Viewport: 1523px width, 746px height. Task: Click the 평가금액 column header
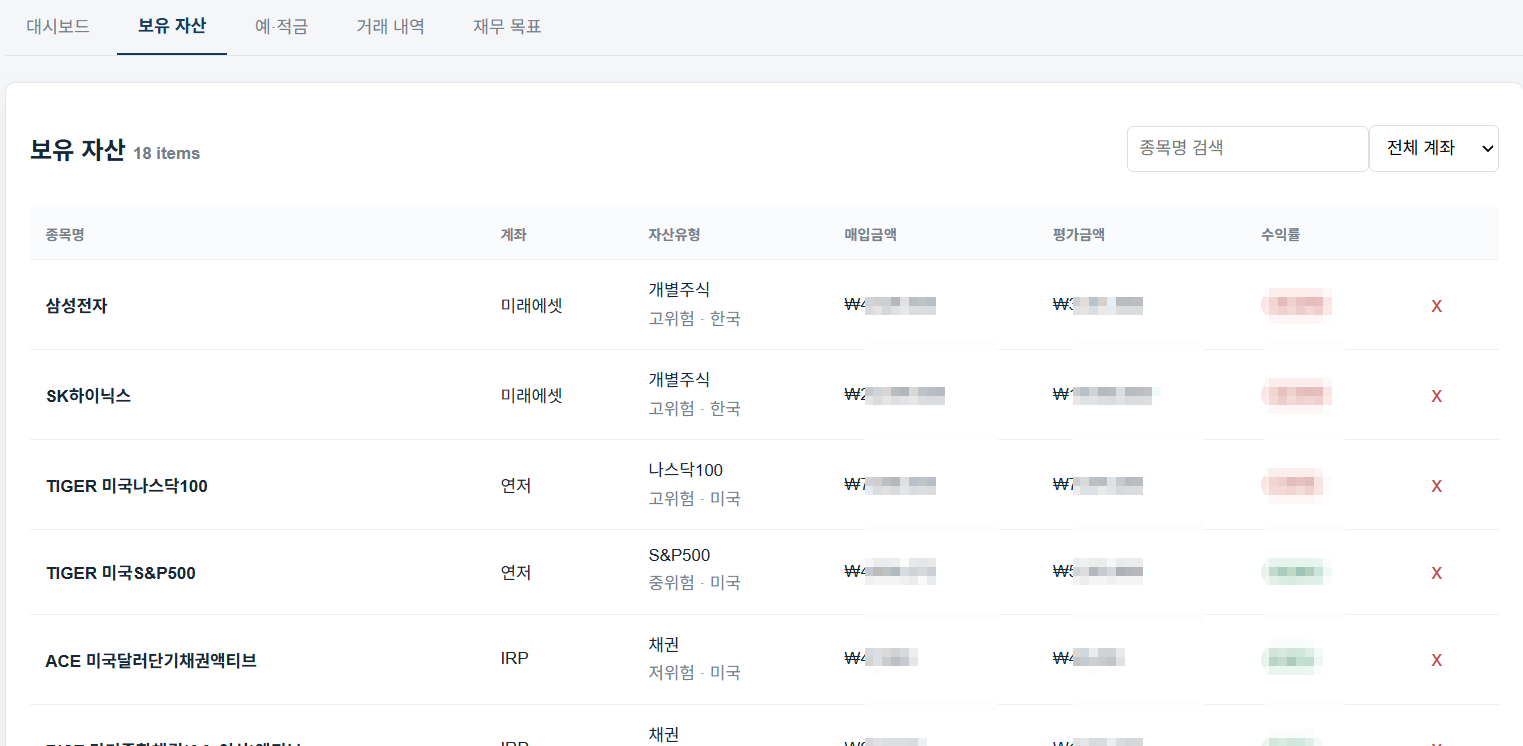(x=1078, y=235)
